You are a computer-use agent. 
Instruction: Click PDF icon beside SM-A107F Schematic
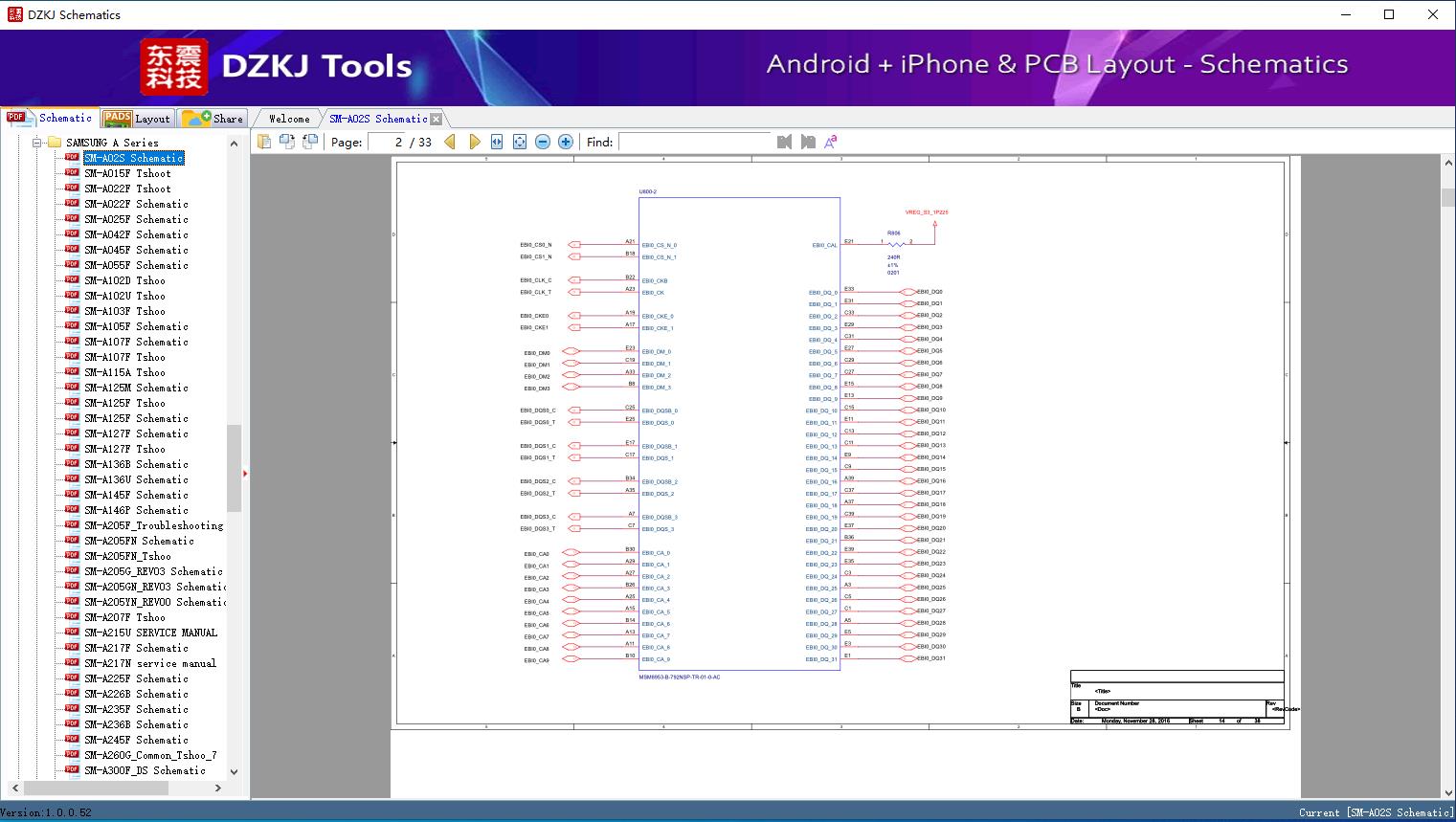[72, 341]
